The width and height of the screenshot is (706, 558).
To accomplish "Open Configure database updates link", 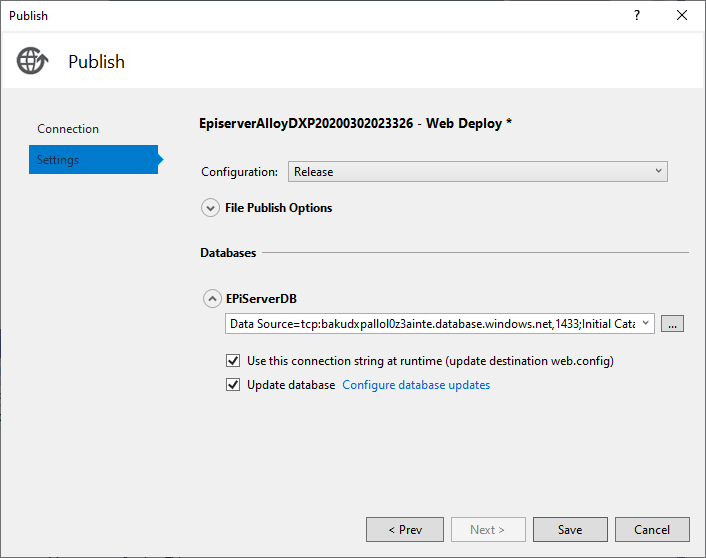I will (416, 385).
